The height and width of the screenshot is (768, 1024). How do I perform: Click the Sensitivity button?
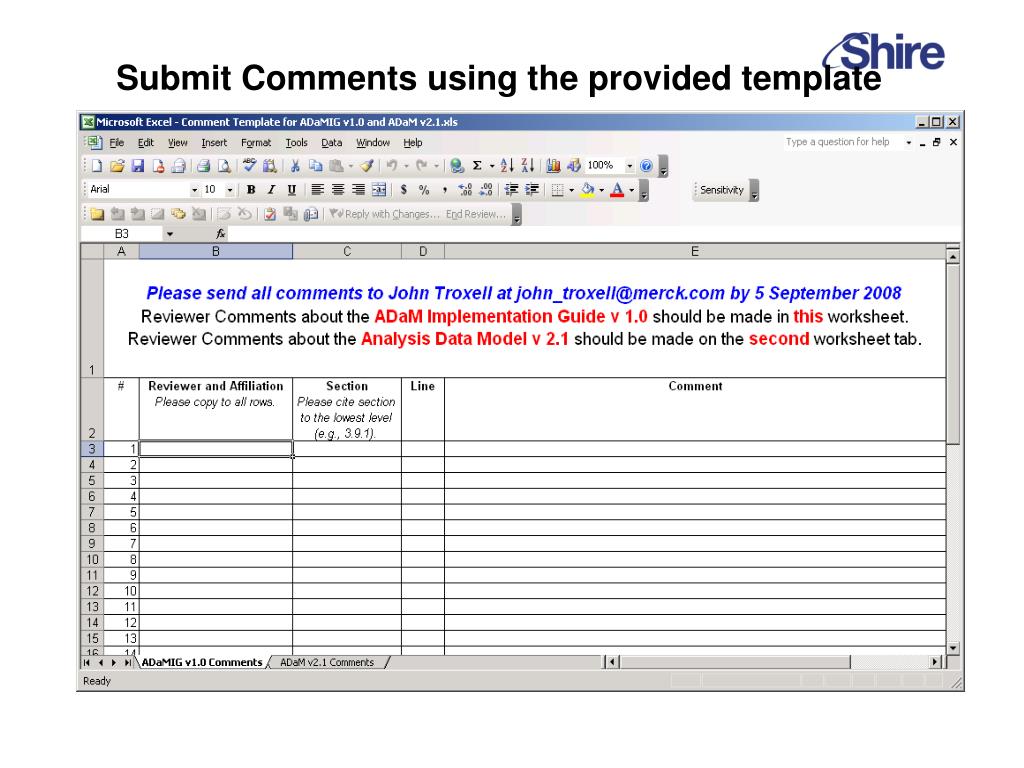coord(722,190)
